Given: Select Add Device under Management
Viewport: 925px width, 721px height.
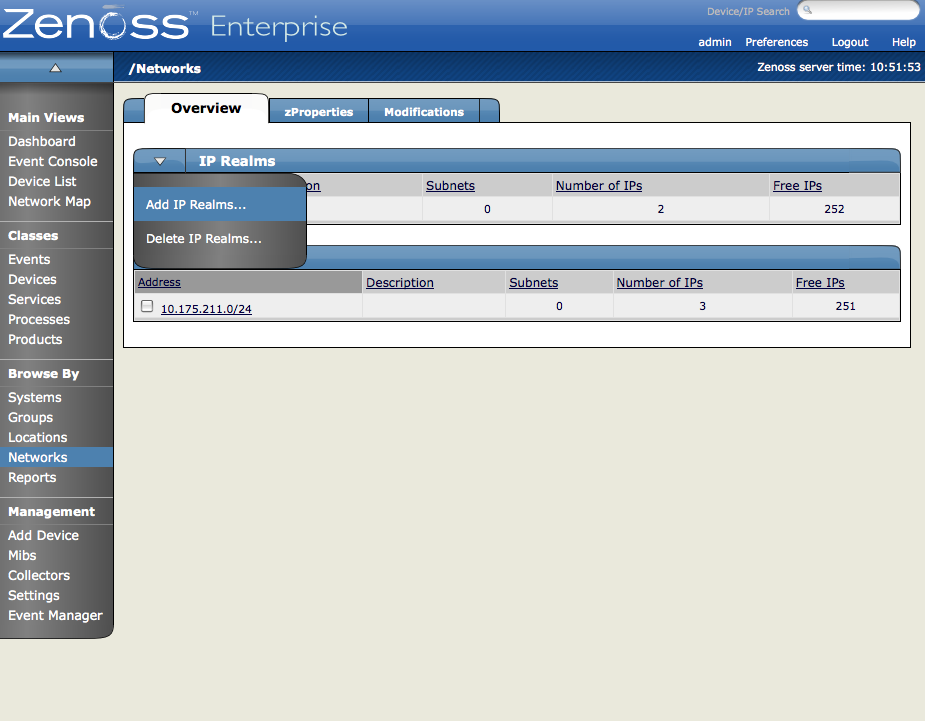Looking at the screenshot, I should (43, 535).
